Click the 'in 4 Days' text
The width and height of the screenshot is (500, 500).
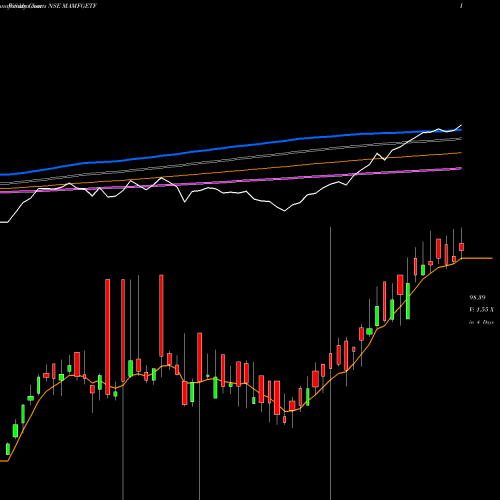coord(481,322)
